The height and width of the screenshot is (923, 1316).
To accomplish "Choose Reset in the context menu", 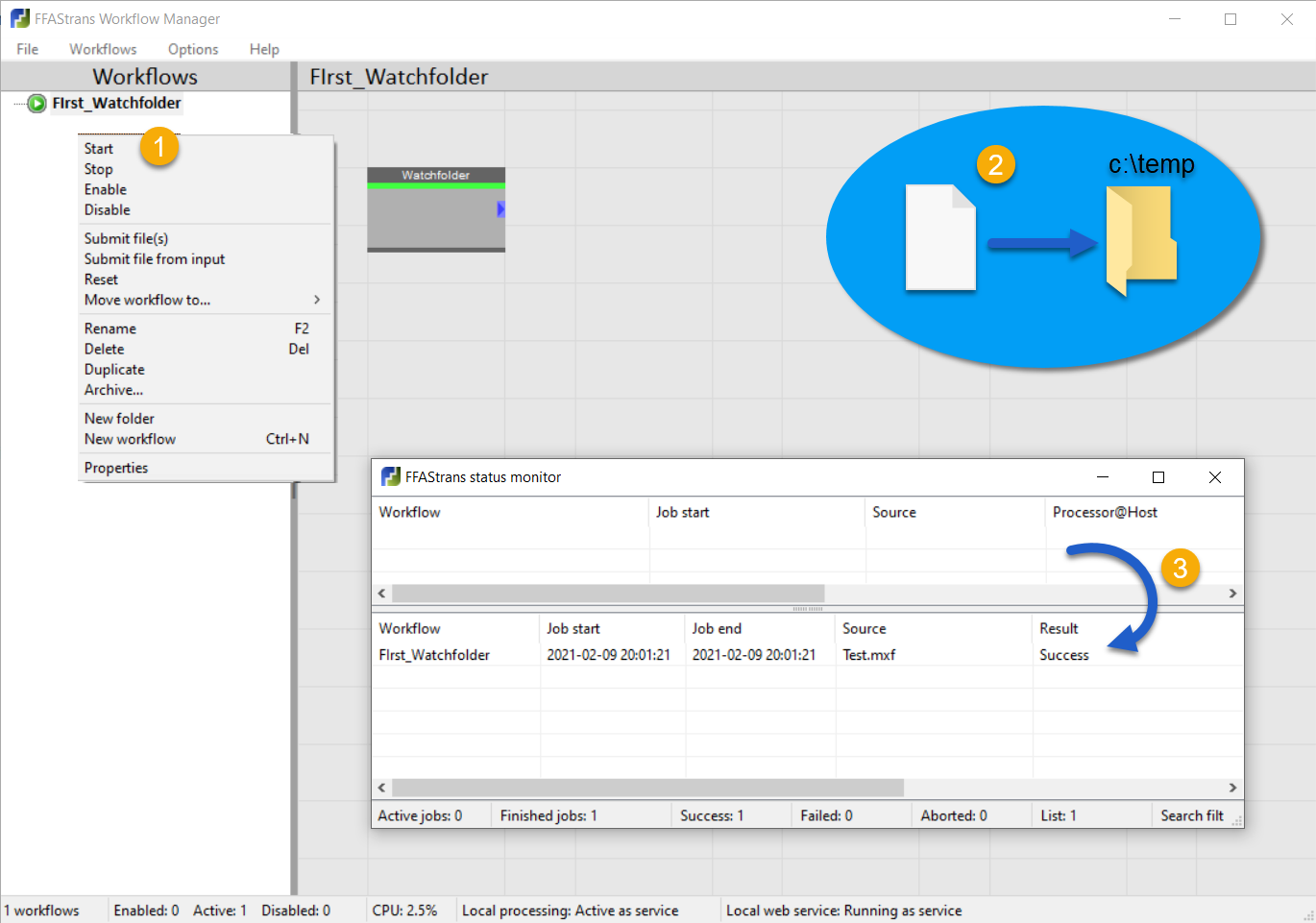I will [x=207, y=279].
